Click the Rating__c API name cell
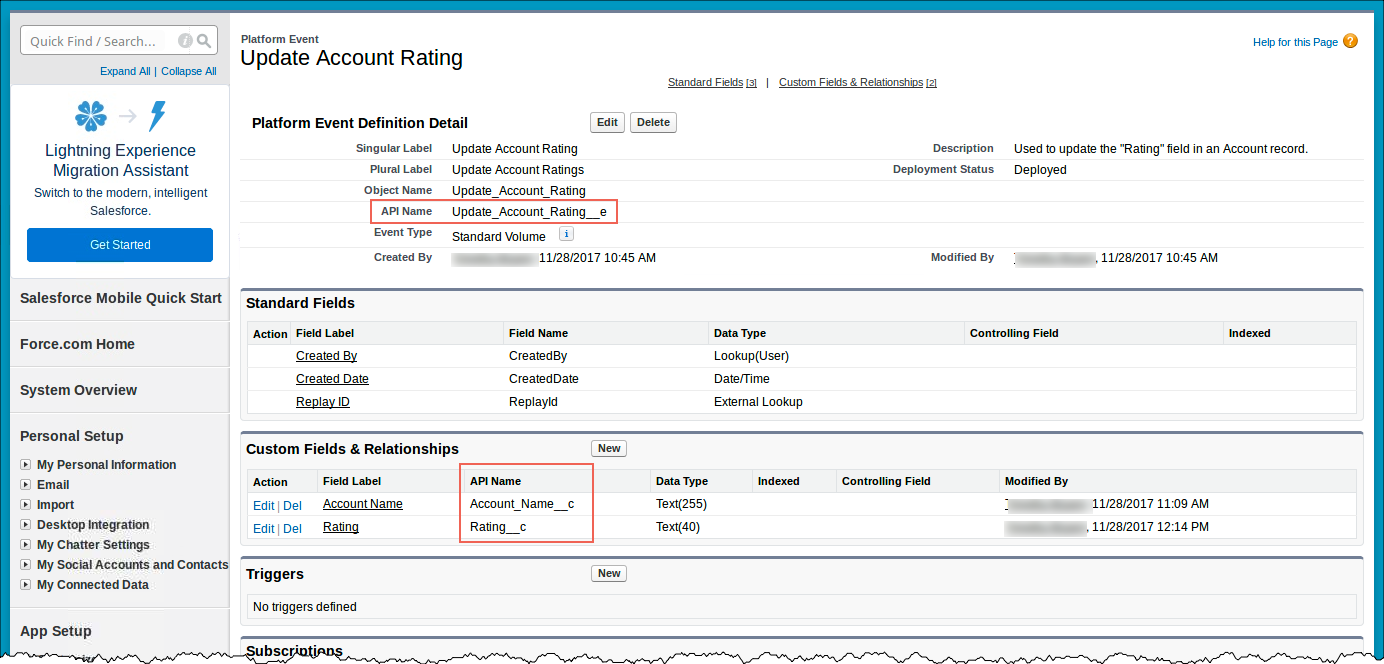1384x664 pixels. (498, 527)
